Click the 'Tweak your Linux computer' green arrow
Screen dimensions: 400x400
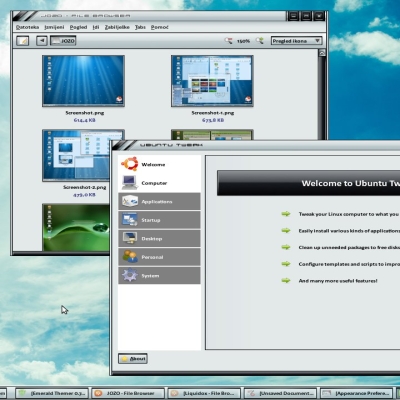286,214
